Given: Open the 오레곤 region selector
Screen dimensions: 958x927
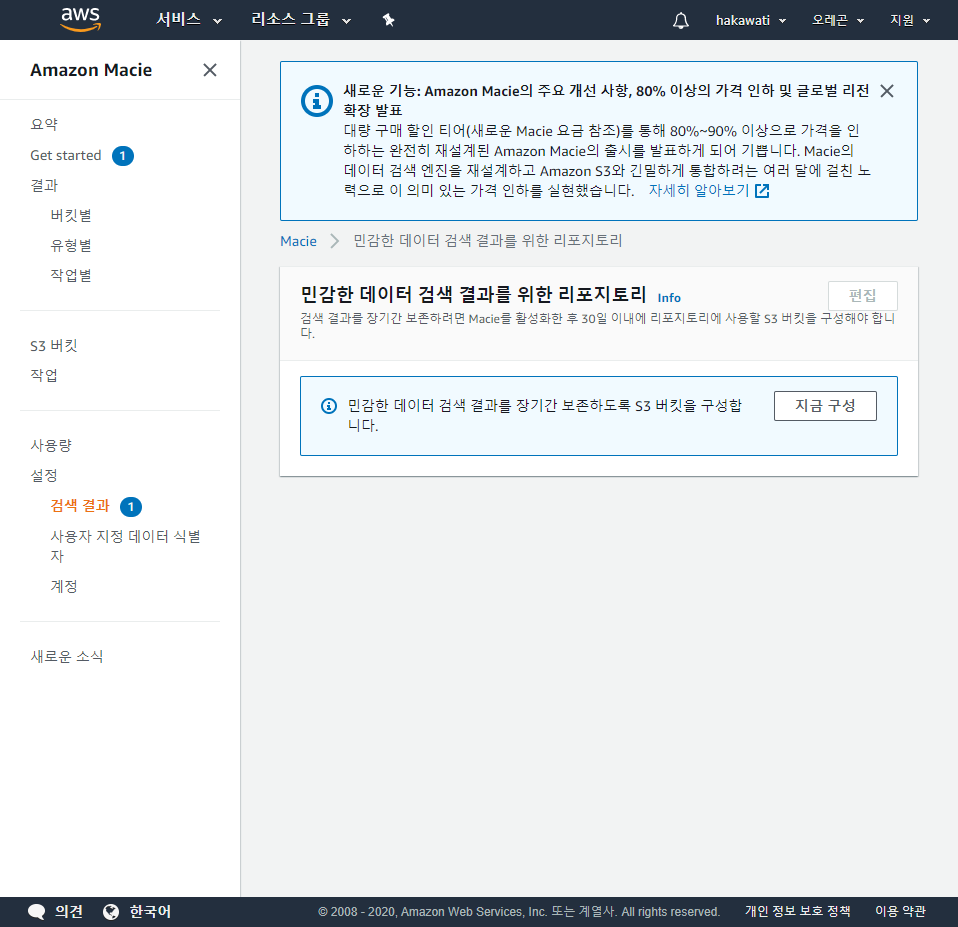Looking at the screenshot, I should (x=838, y=21).
